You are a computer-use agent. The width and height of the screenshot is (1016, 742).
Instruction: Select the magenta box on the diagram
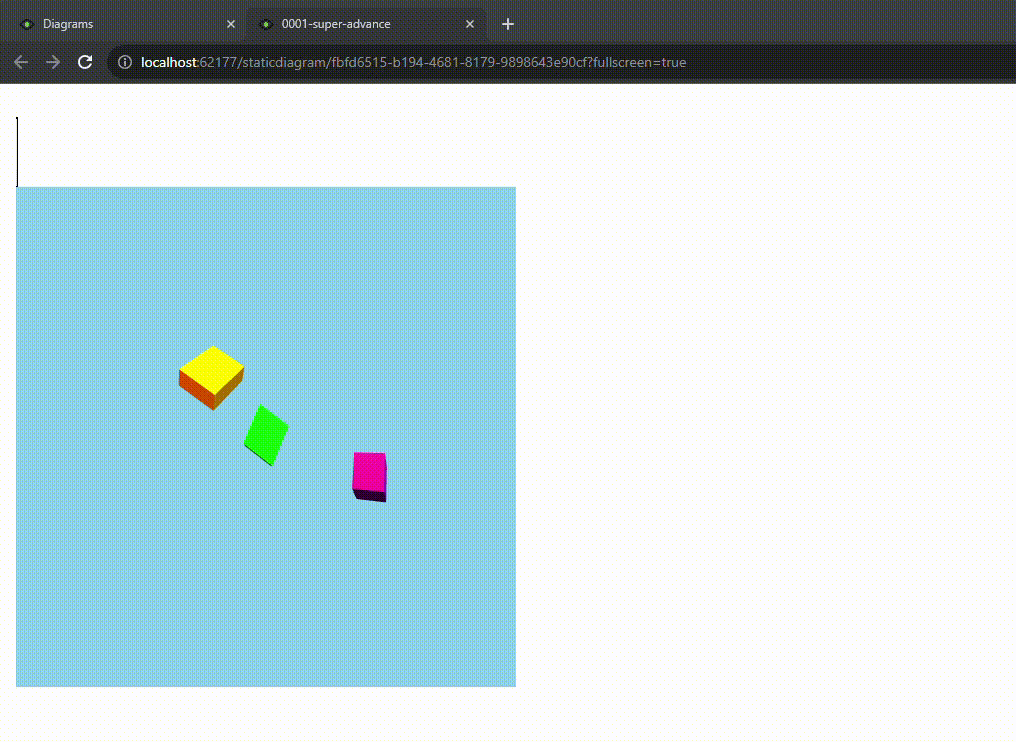(369, 470)
